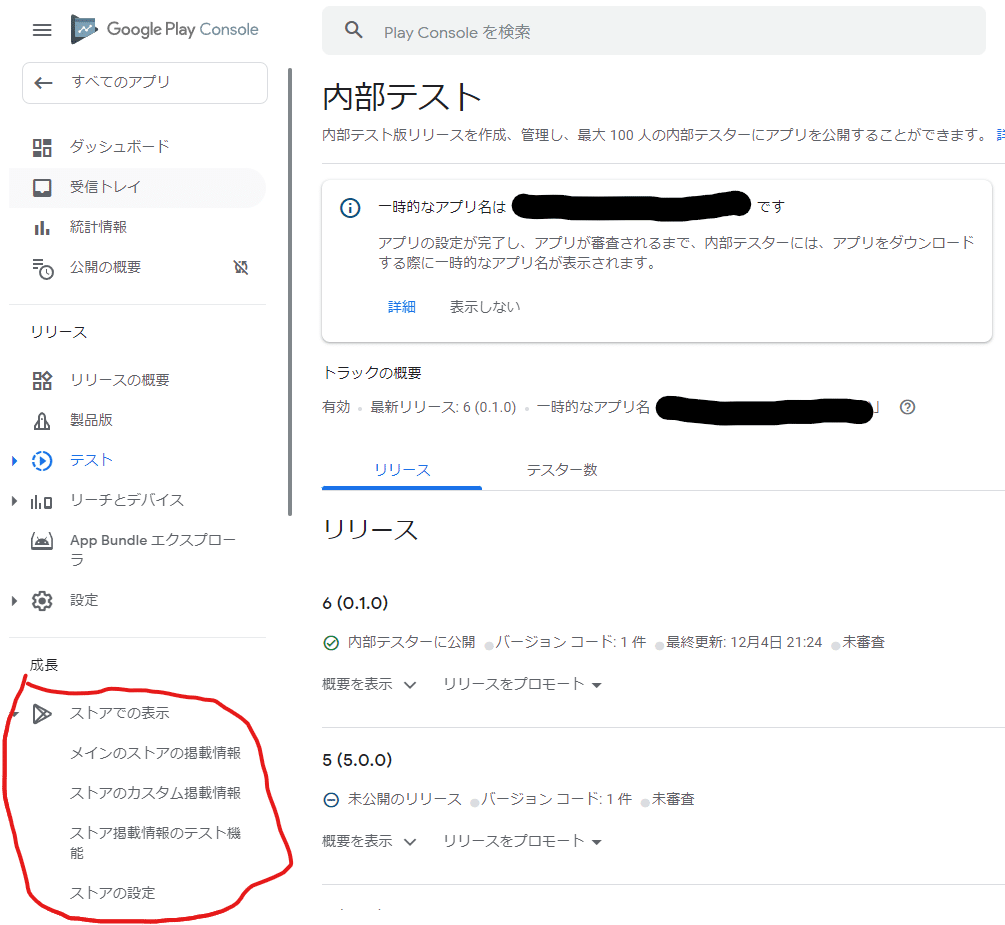
Task: Click the 設定 gear icon
Action: coord(42,601)
